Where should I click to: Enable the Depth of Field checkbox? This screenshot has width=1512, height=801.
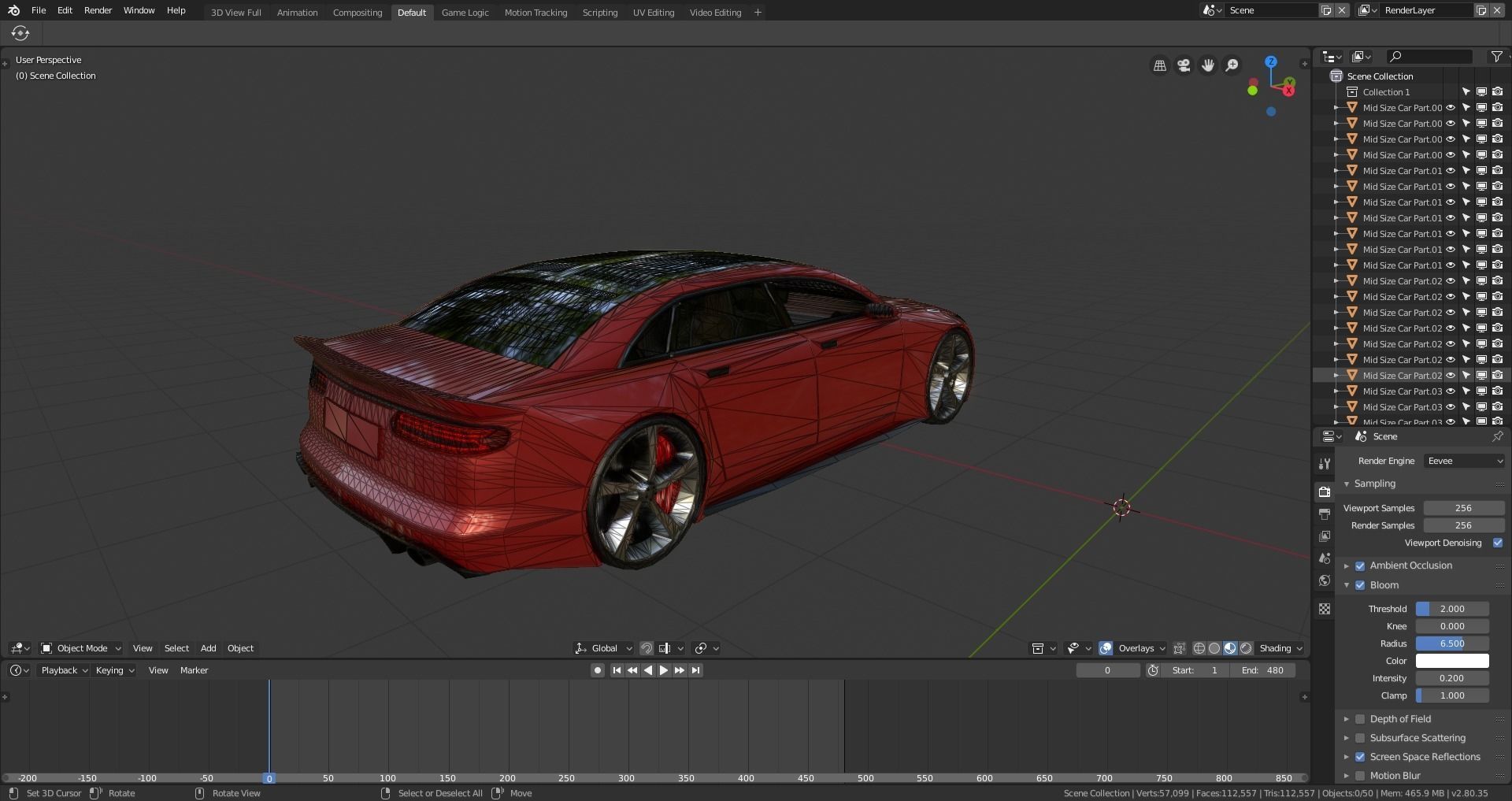click(x=1360, y=719)
